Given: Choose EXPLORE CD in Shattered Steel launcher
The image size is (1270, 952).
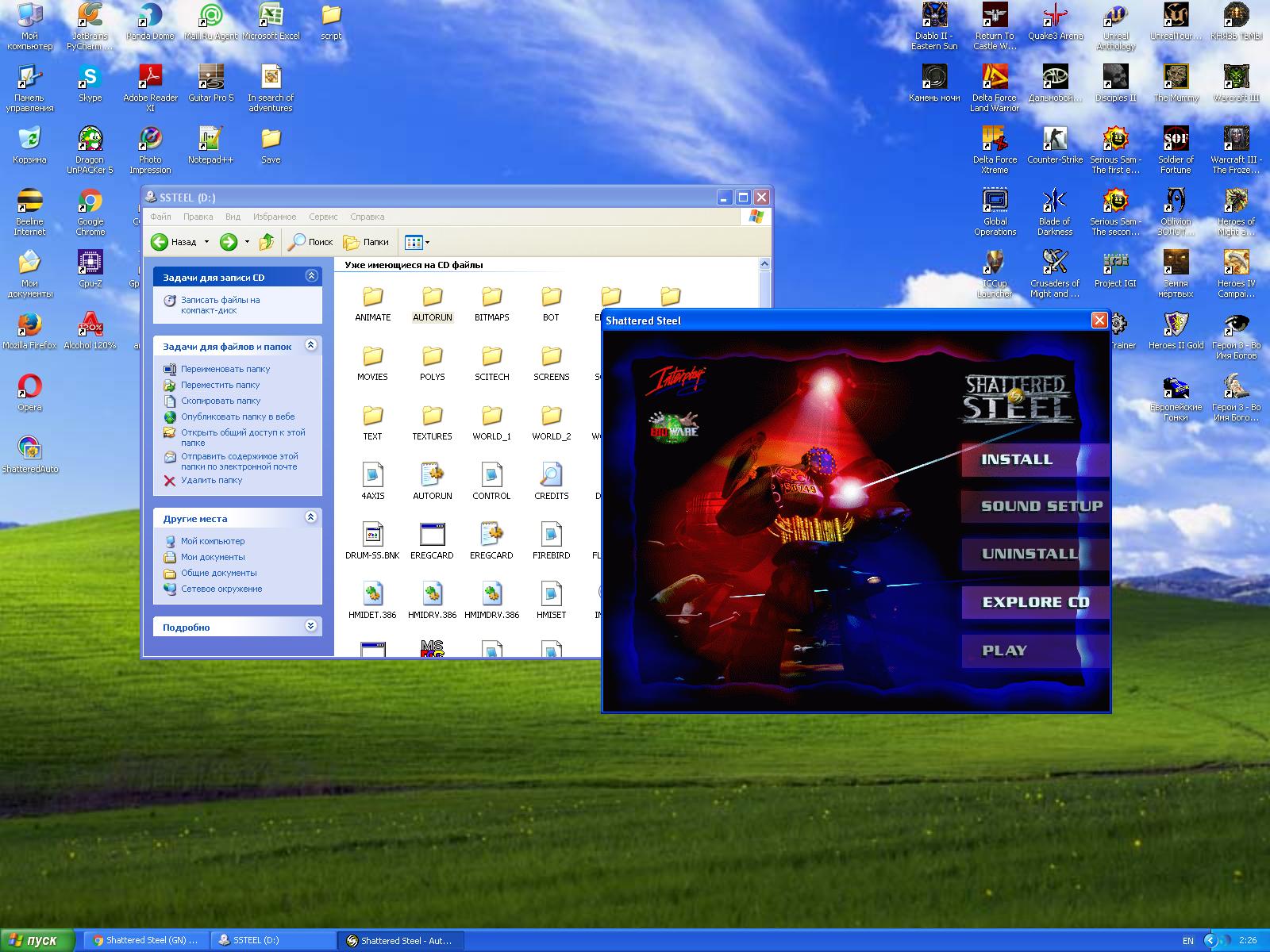Looking at the screenshot, I should pos(1035,602).
